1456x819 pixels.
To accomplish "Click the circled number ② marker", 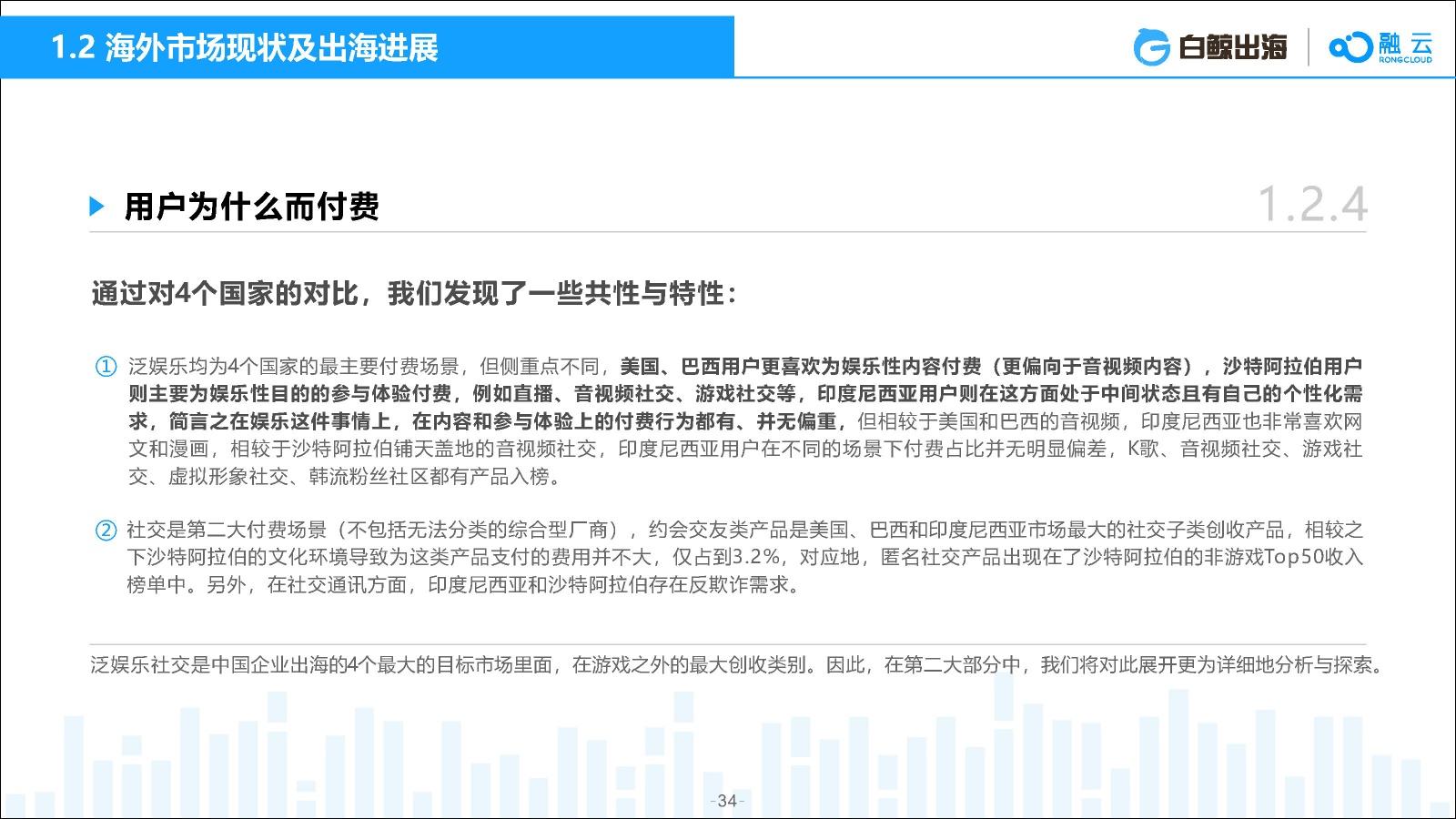I will pos(106,530).
